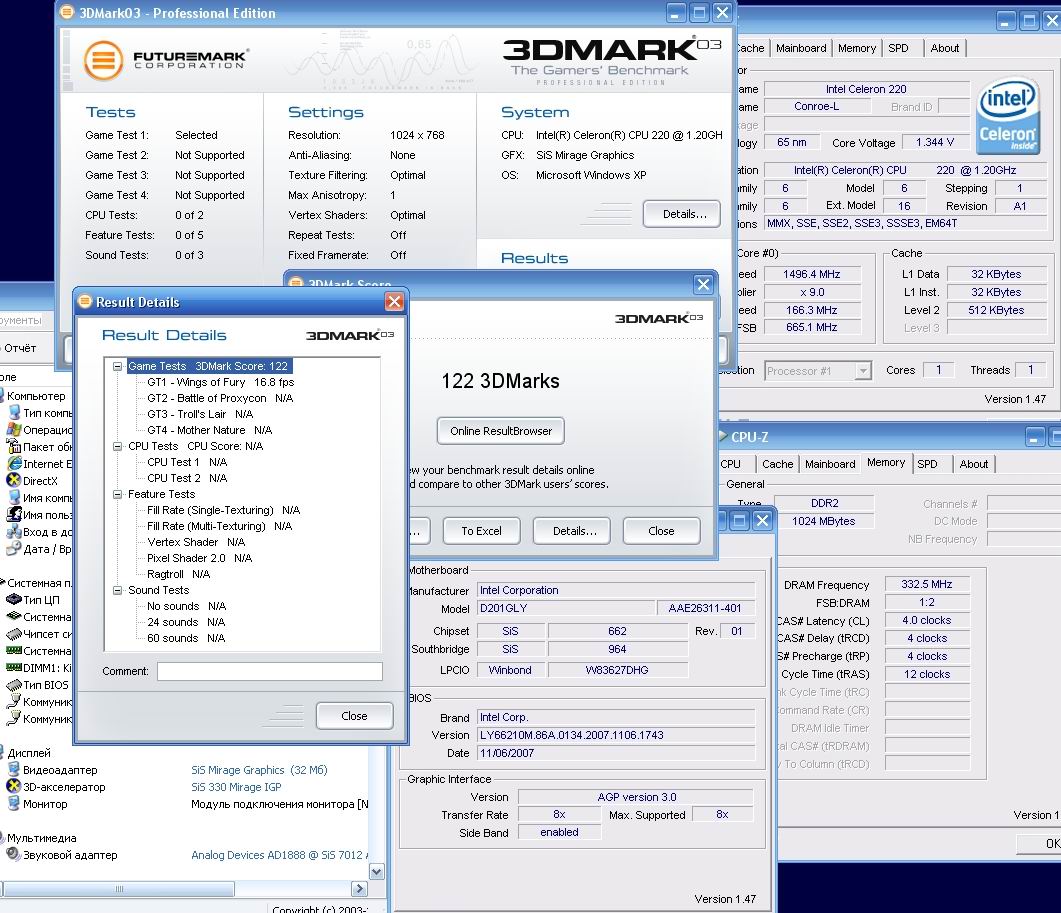Click the DIMM1 memory module icon
Screen dimensions: 1061x913
click(14, 668)
